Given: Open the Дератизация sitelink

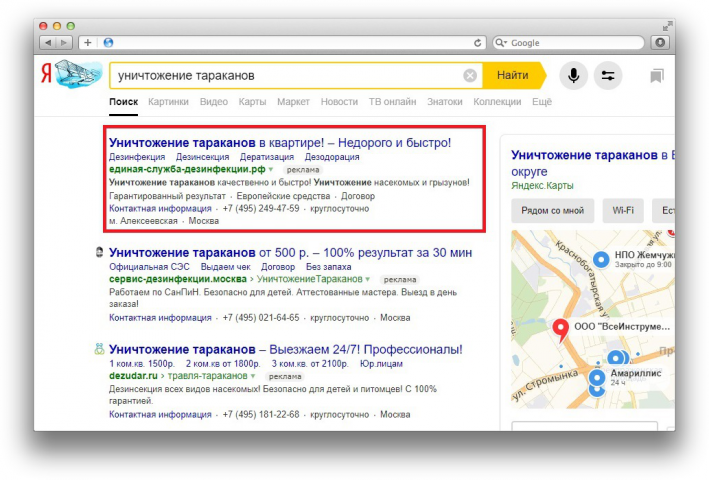Looking at the screenshot, I should tap(267, 157).
